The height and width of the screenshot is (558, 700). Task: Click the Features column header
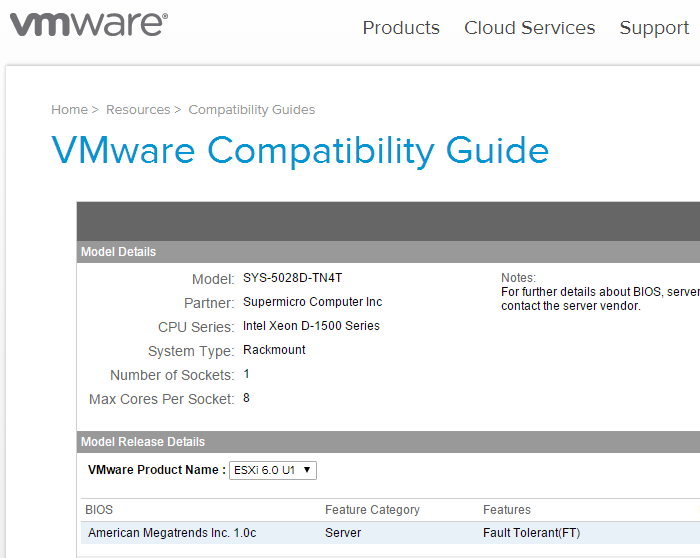pos(507,510)
